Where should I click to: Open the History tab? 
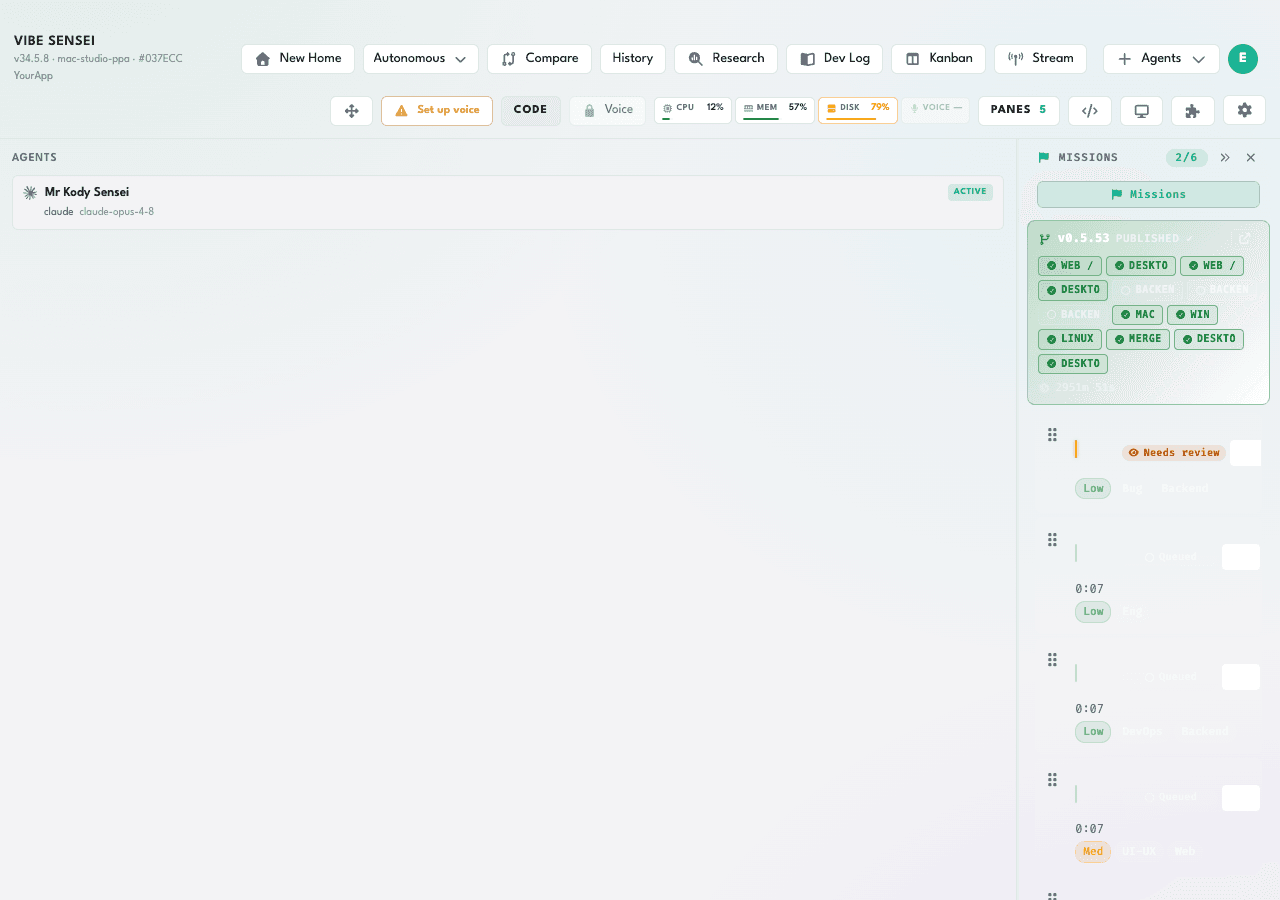(633, 59)
